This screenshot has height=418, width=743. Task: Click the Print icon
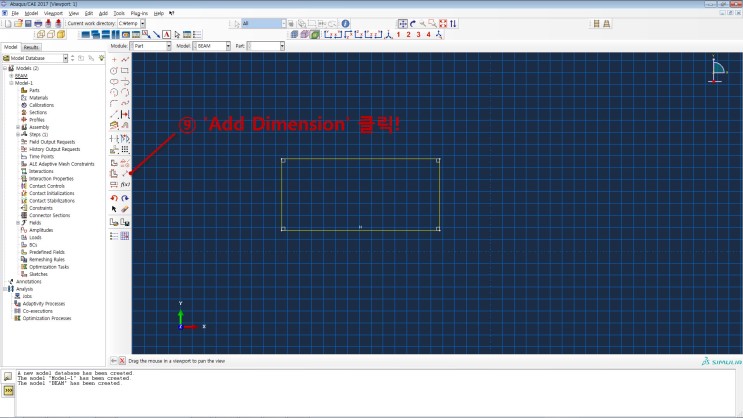tap(38, 23)
